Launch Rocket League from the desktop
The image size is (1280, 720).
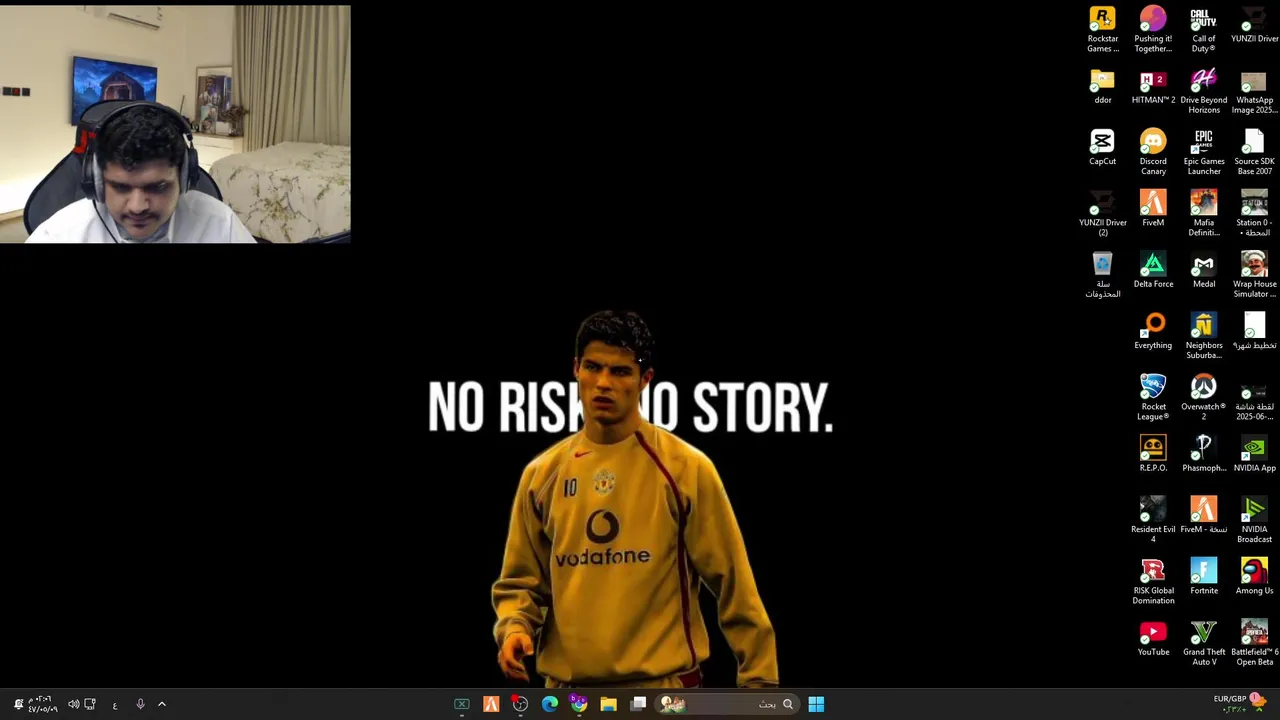tap(1153, 397)
